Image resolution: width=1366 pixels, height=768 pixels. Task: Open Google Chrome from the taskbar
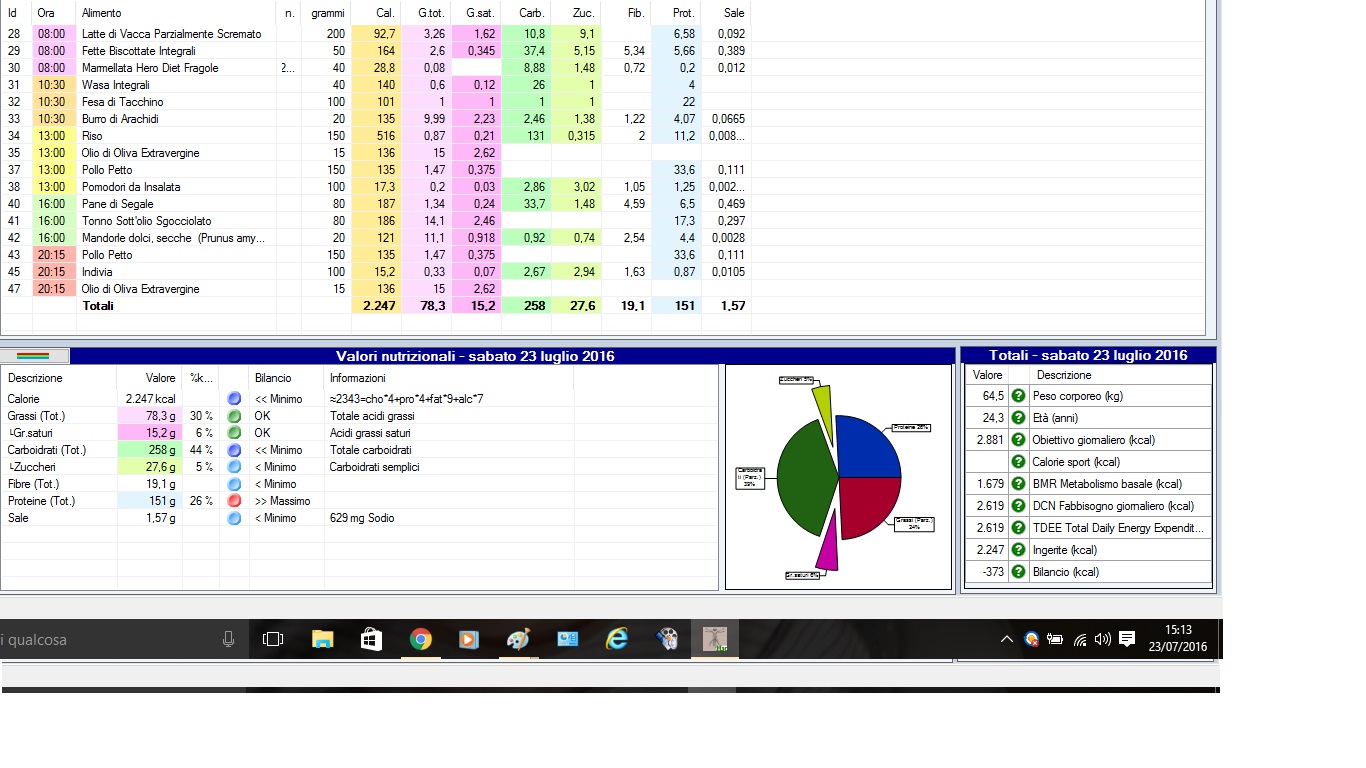tap(421, 640)
